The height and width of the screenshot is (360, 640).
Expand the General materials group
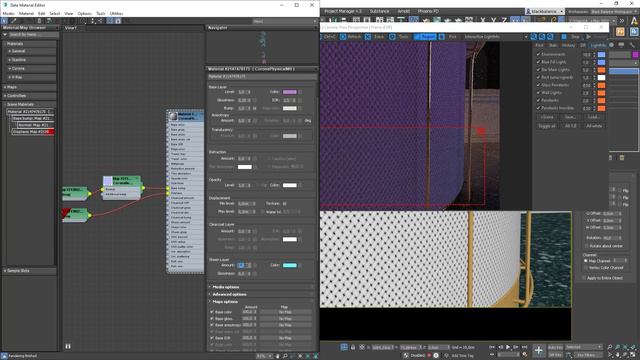[31, 51]
